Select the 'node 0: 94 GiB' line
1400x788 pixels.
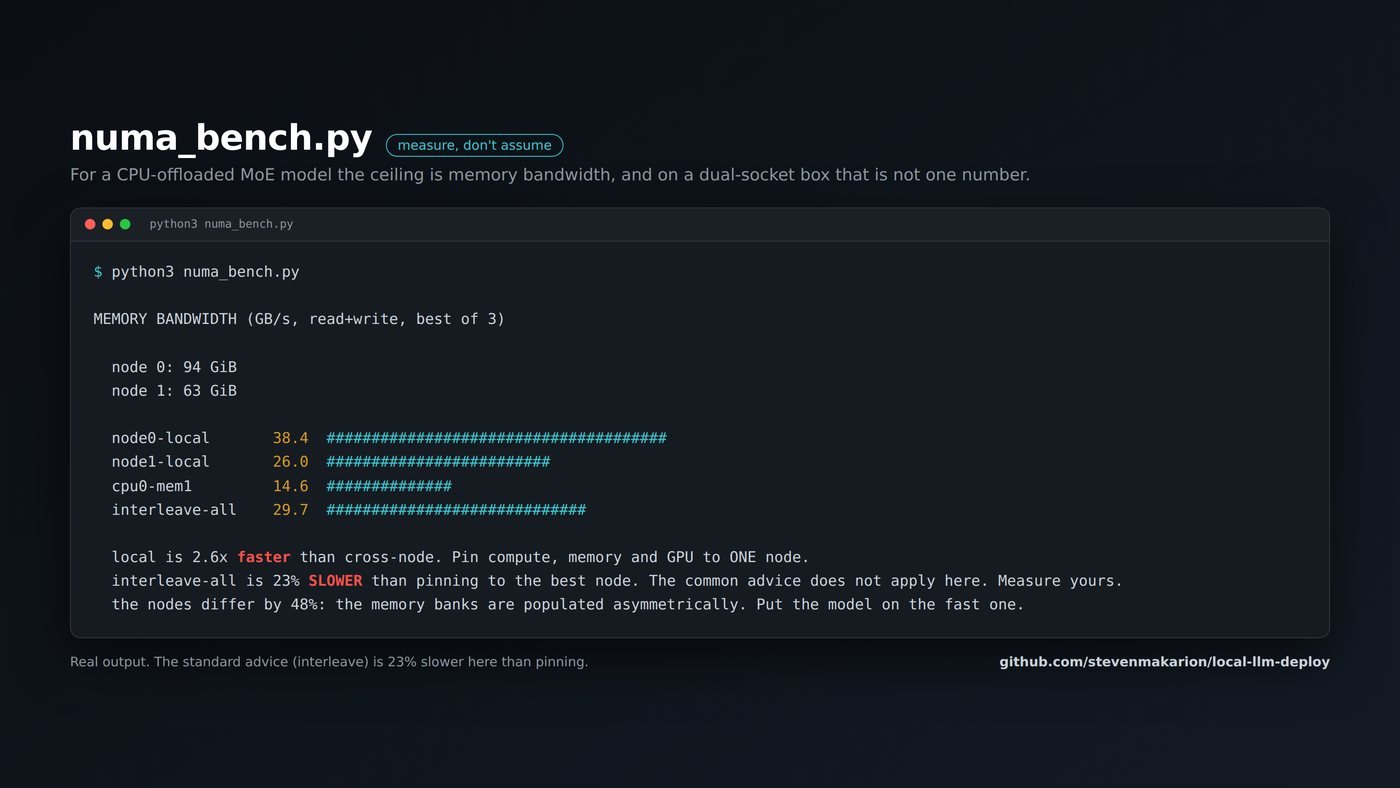(x=174, y=367)
